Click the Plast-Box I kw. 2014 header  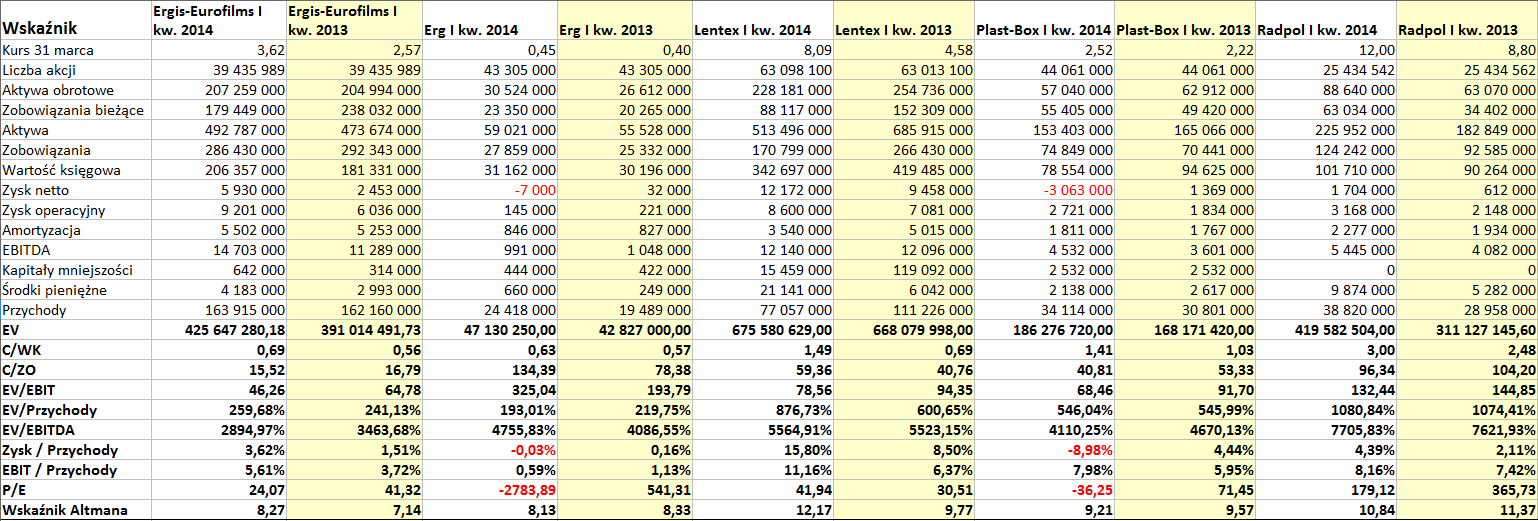(x=1042, y=20)
